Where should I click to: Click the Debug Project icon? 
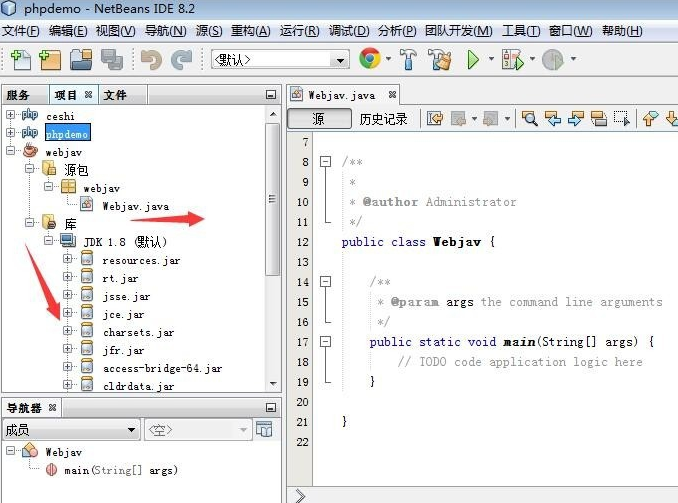512,59
